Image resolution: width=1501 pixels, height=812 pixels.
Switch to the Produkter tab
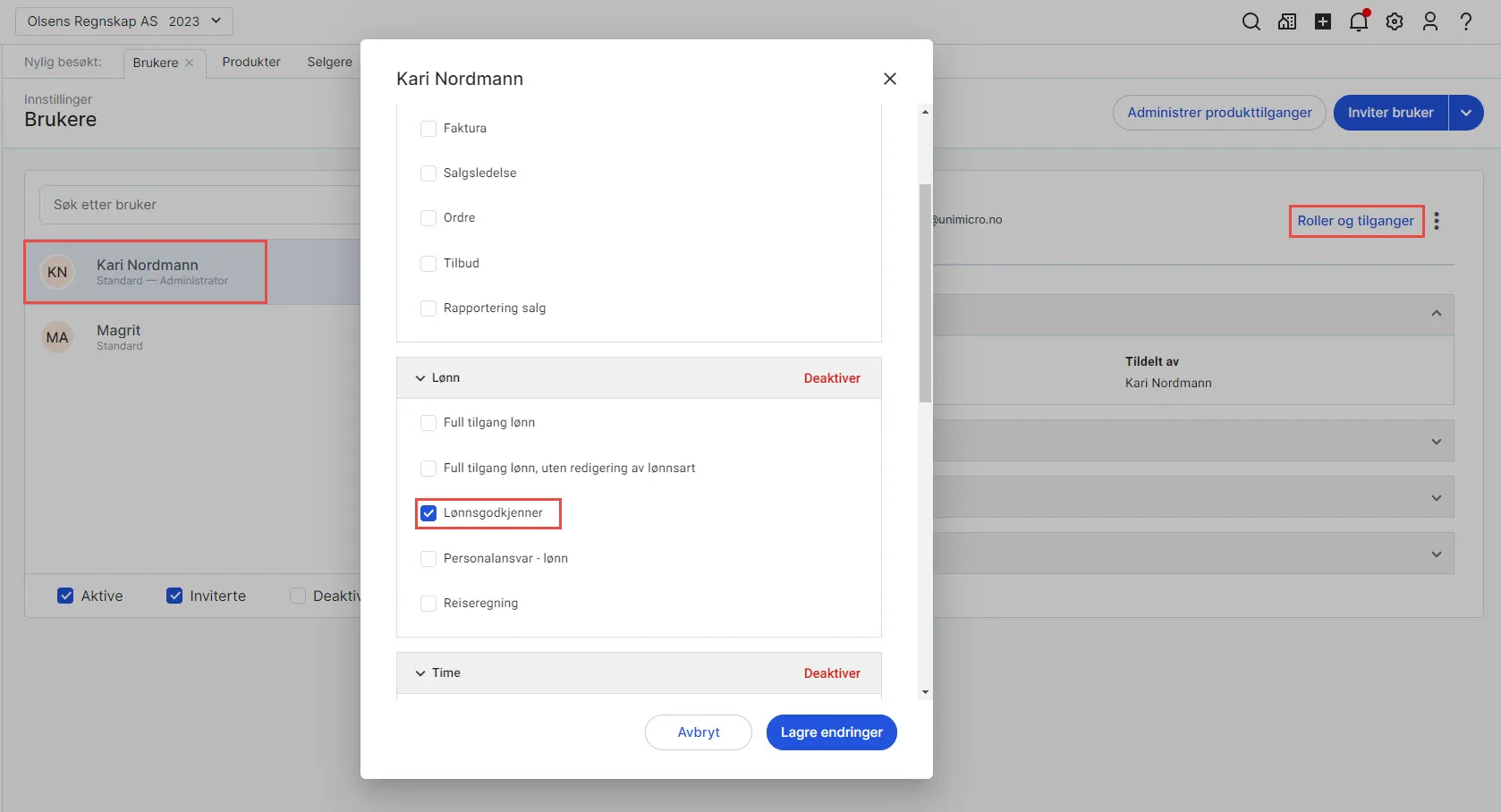point(251,62)
